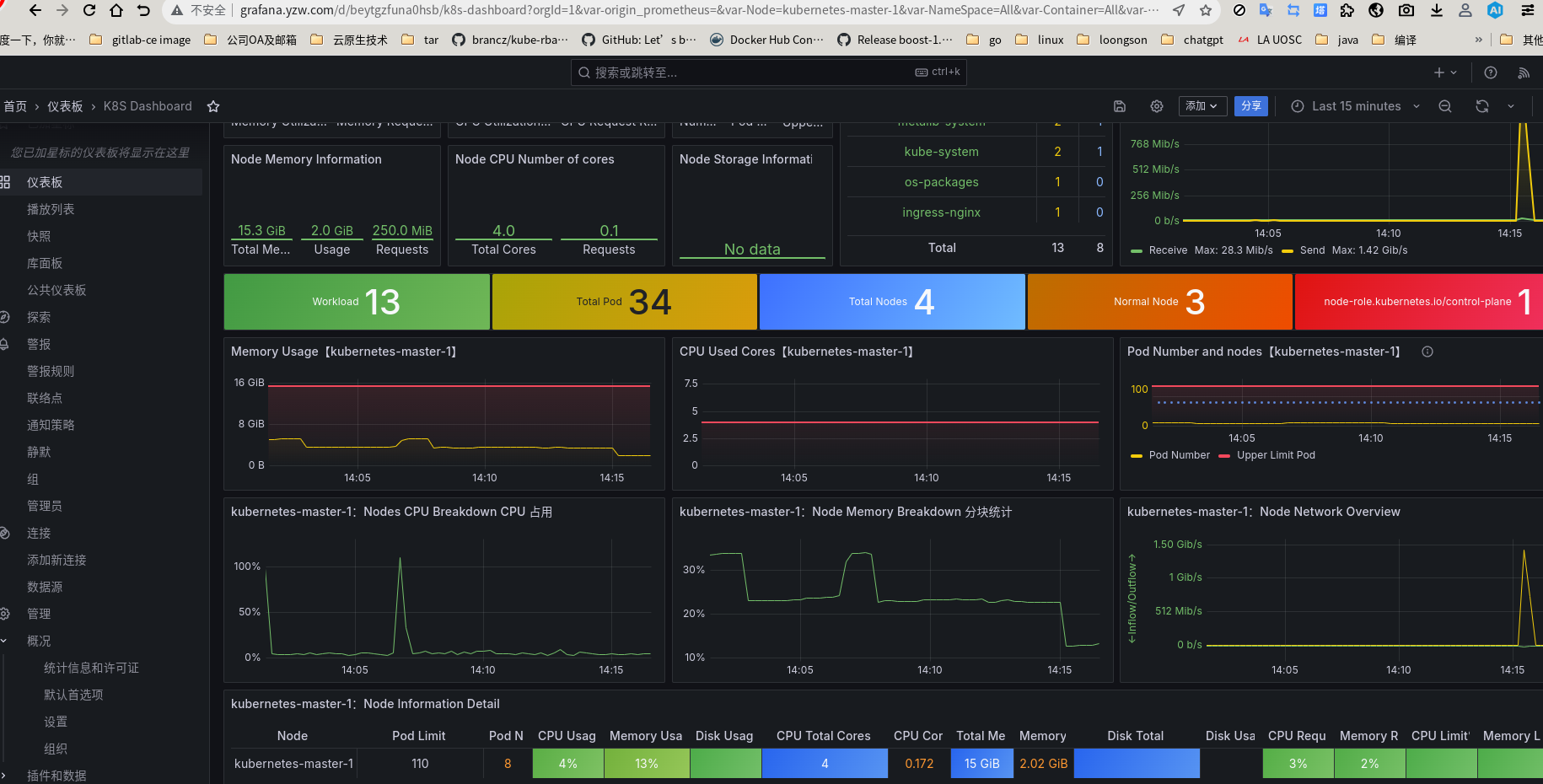Open the news feed RSS icon
This screenshot has width=1543, height=784.
(x=1524, y=72)
